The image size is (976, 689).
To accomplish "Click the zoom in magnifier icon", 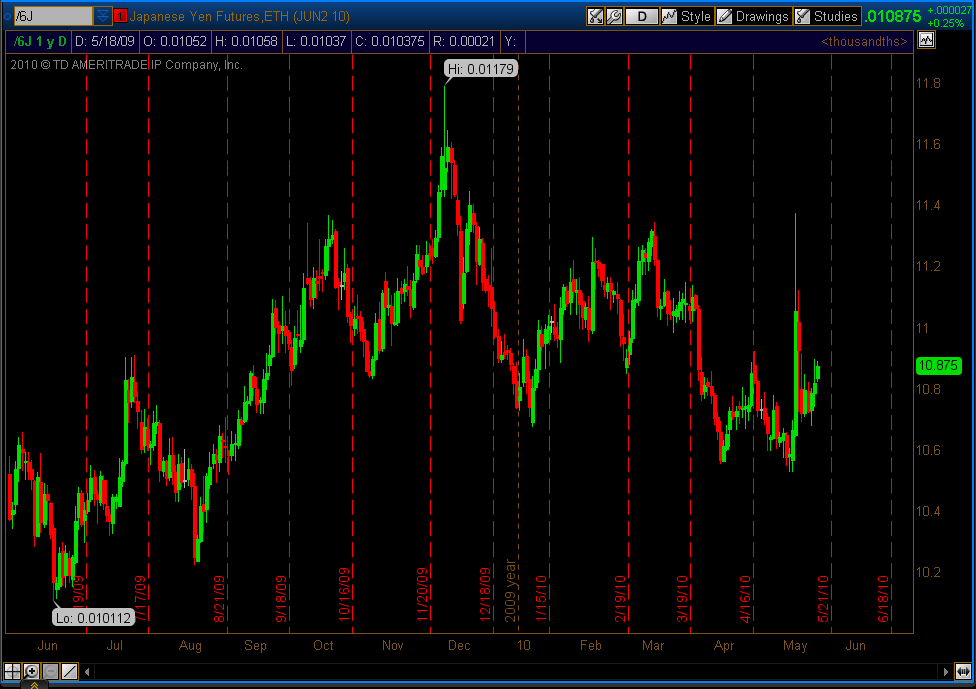I will (31, 672).
